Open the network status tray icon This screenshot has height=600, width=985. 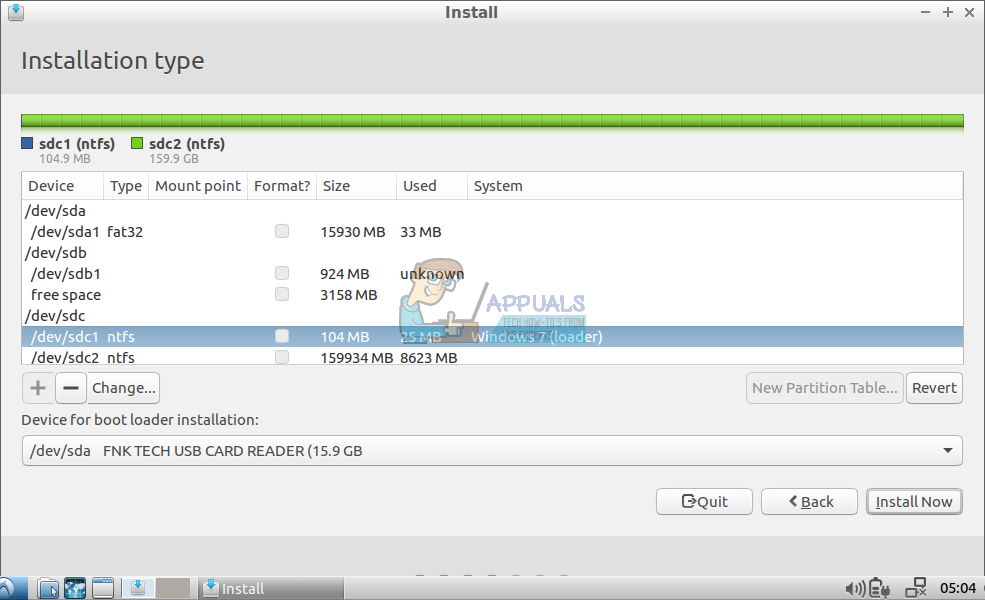916,588
